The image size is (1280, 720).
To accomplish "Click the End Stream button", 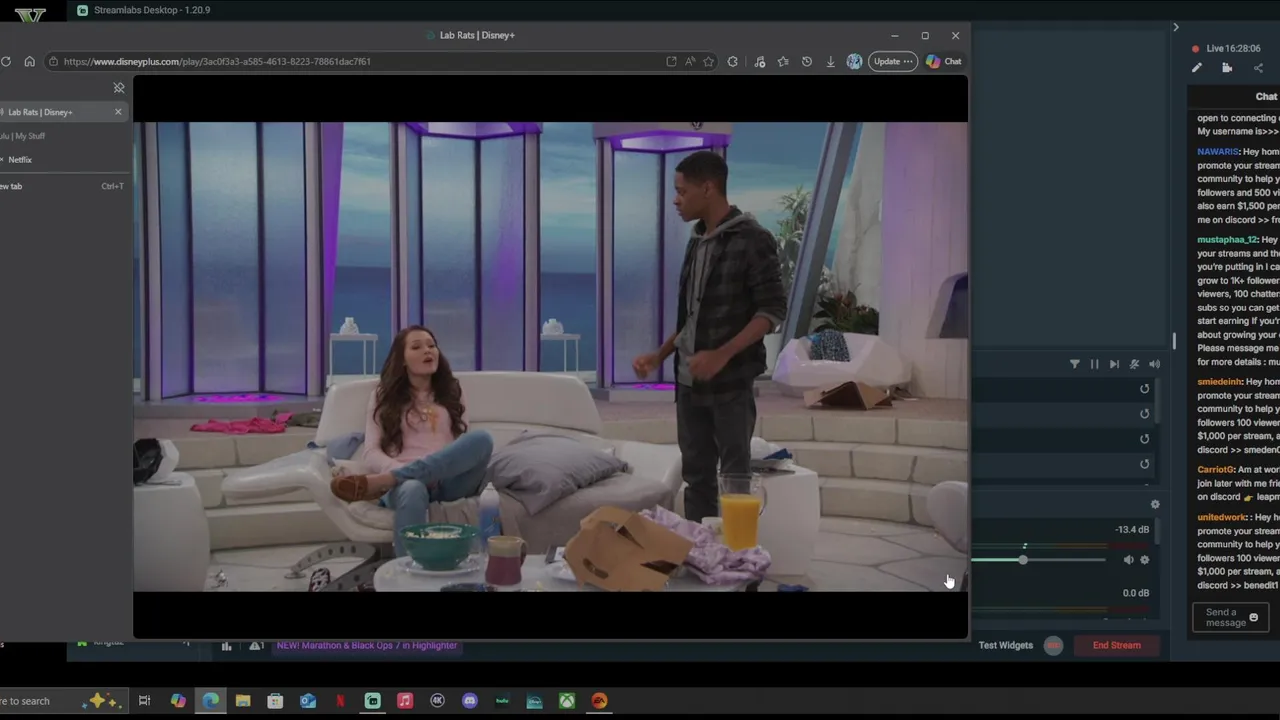I will point(1116,645).
